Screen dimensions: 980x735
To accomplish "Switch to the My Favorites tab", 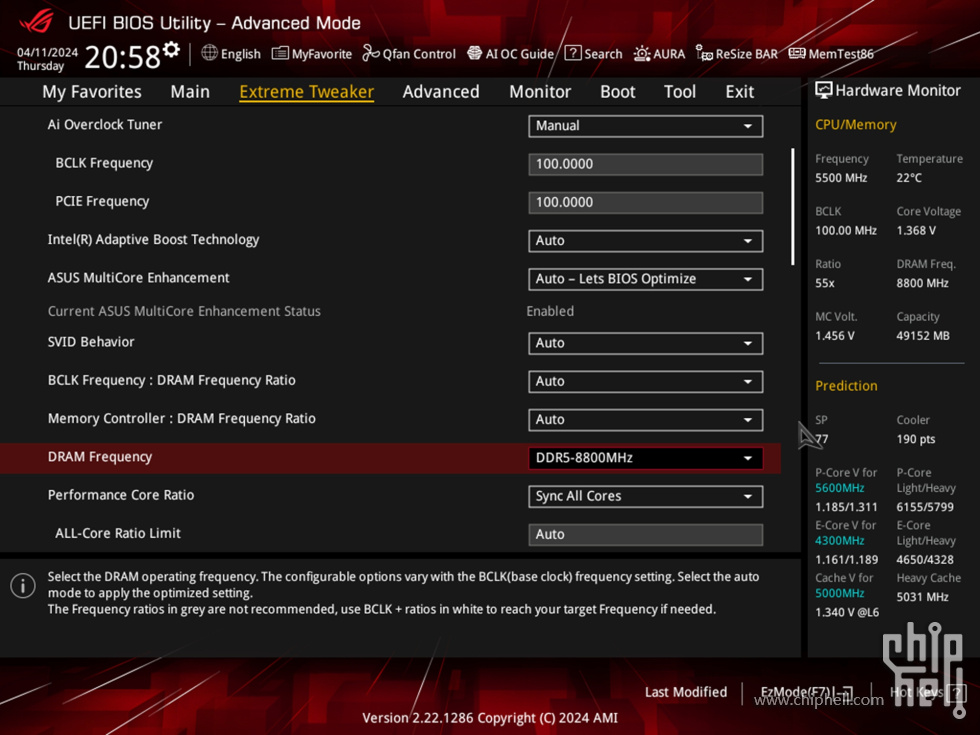I will coord(92,92).
